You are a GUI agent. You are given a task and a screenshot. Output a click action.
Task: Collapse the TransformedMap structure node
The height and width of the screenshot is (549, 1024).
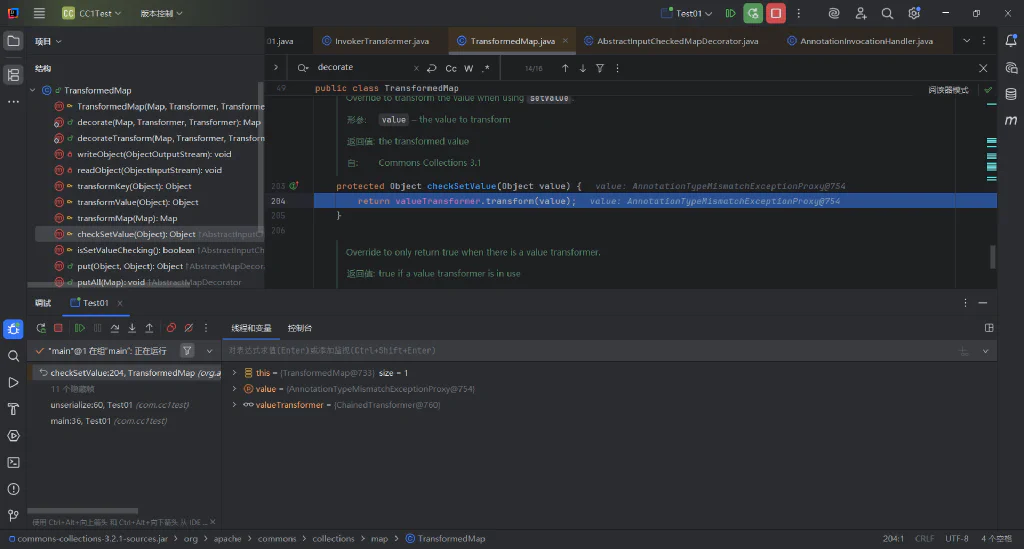coord(33,90)
